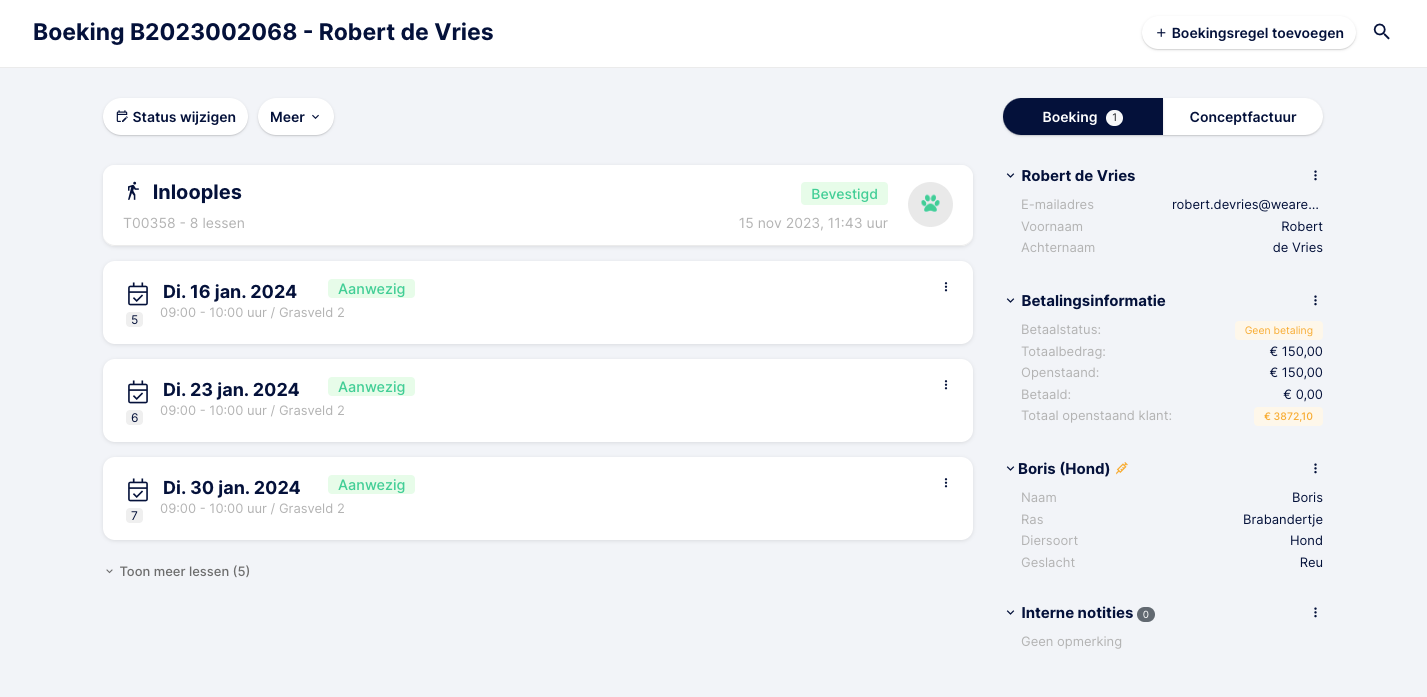
Task: Collapse the Robert de Vries section
Action: [1010, 176]
